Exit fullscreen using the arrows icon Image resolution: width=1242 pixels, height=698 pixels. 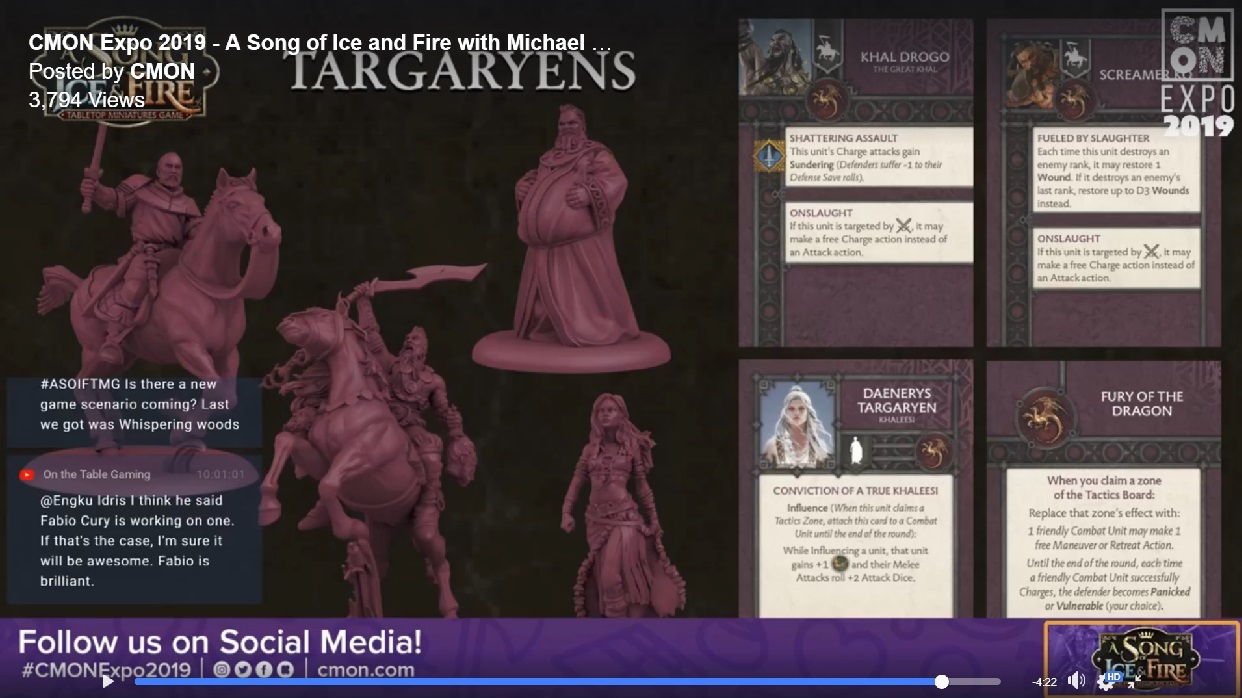1135,682
